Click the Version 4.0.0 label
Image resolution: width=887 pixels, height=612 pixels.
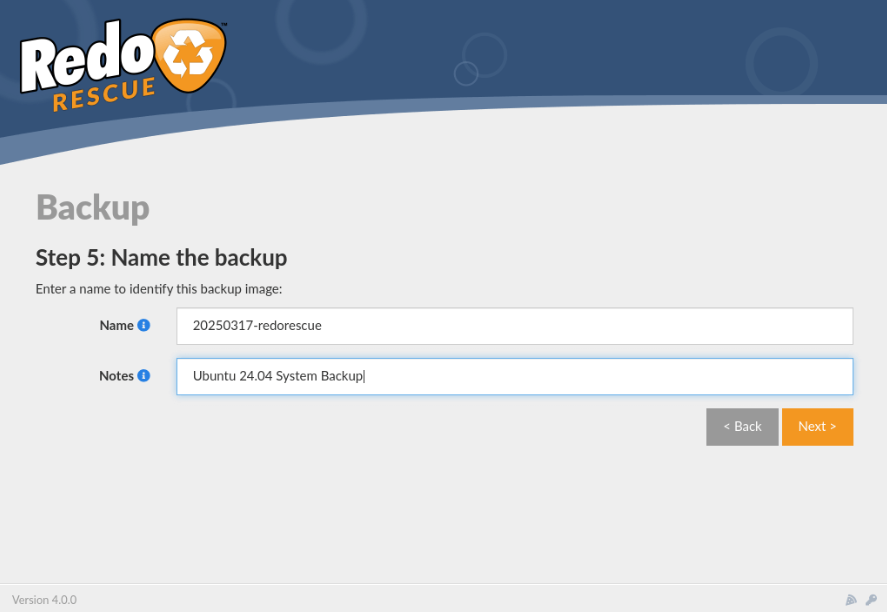point(44,599)
